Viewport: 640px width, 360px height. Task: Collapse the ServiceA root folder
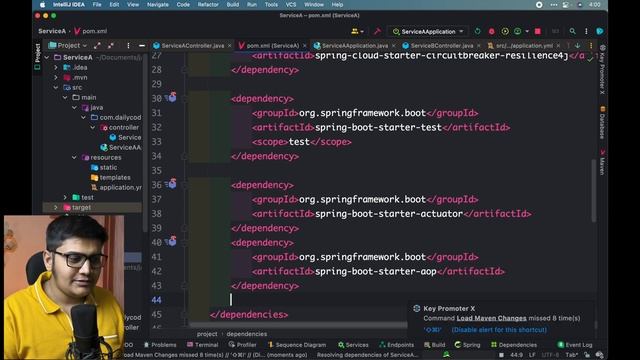(x=47, y=58)
